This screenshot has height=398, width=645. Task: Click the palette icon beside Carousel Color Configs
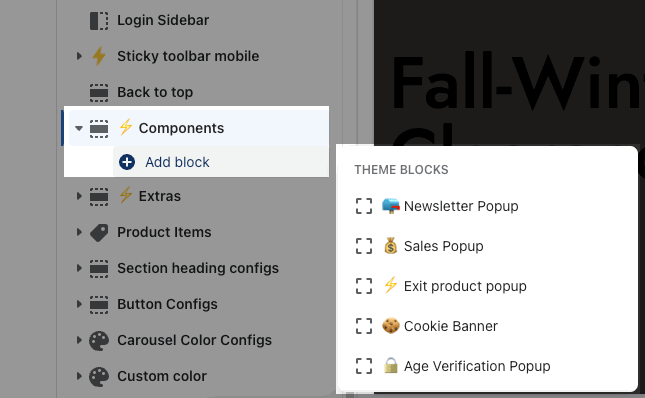(x=99, y=341)
